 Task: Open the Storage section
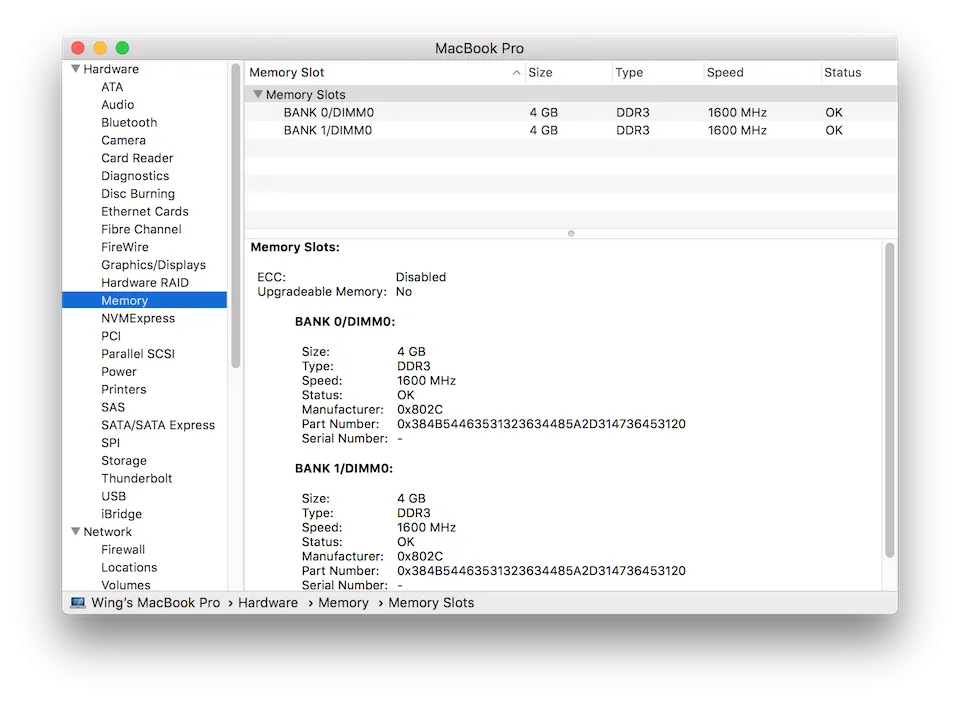point(124,460)
